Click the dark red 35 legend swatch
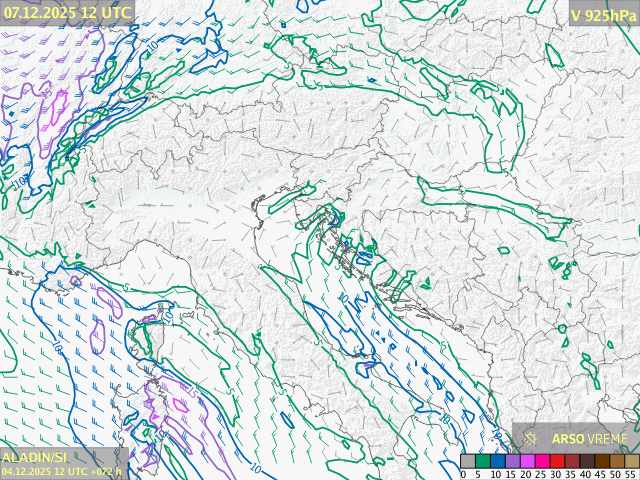640x480 pixels. (x=572, y=461)
